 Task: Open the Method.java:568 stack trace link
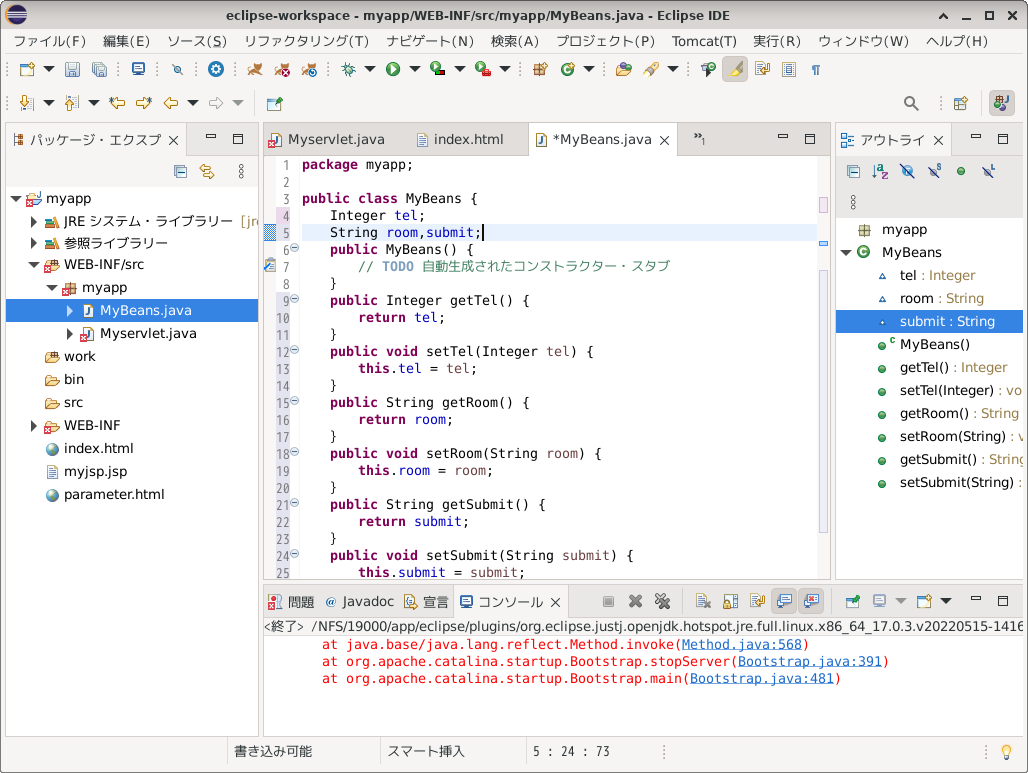(741, 644)
